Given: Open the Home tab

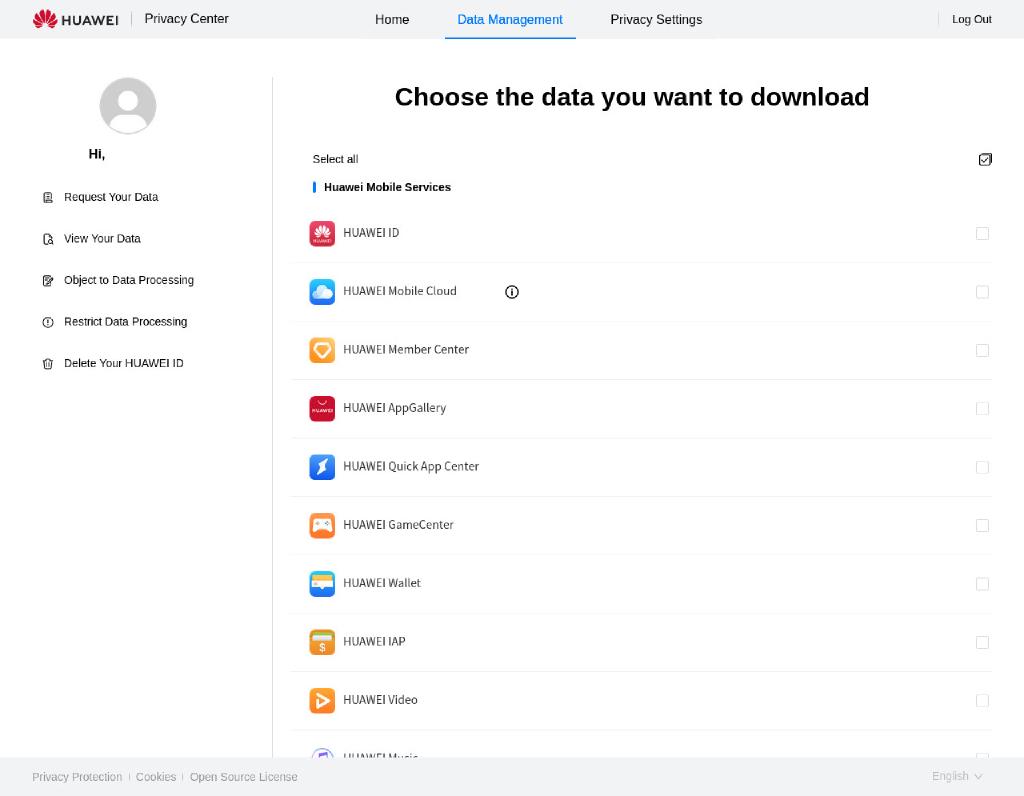Looking at the screenshot, I should [392, 19].
